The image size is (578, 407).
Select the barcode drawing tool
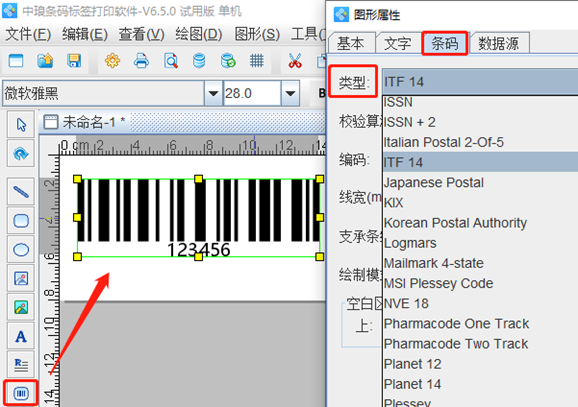[x=21, y=393]
